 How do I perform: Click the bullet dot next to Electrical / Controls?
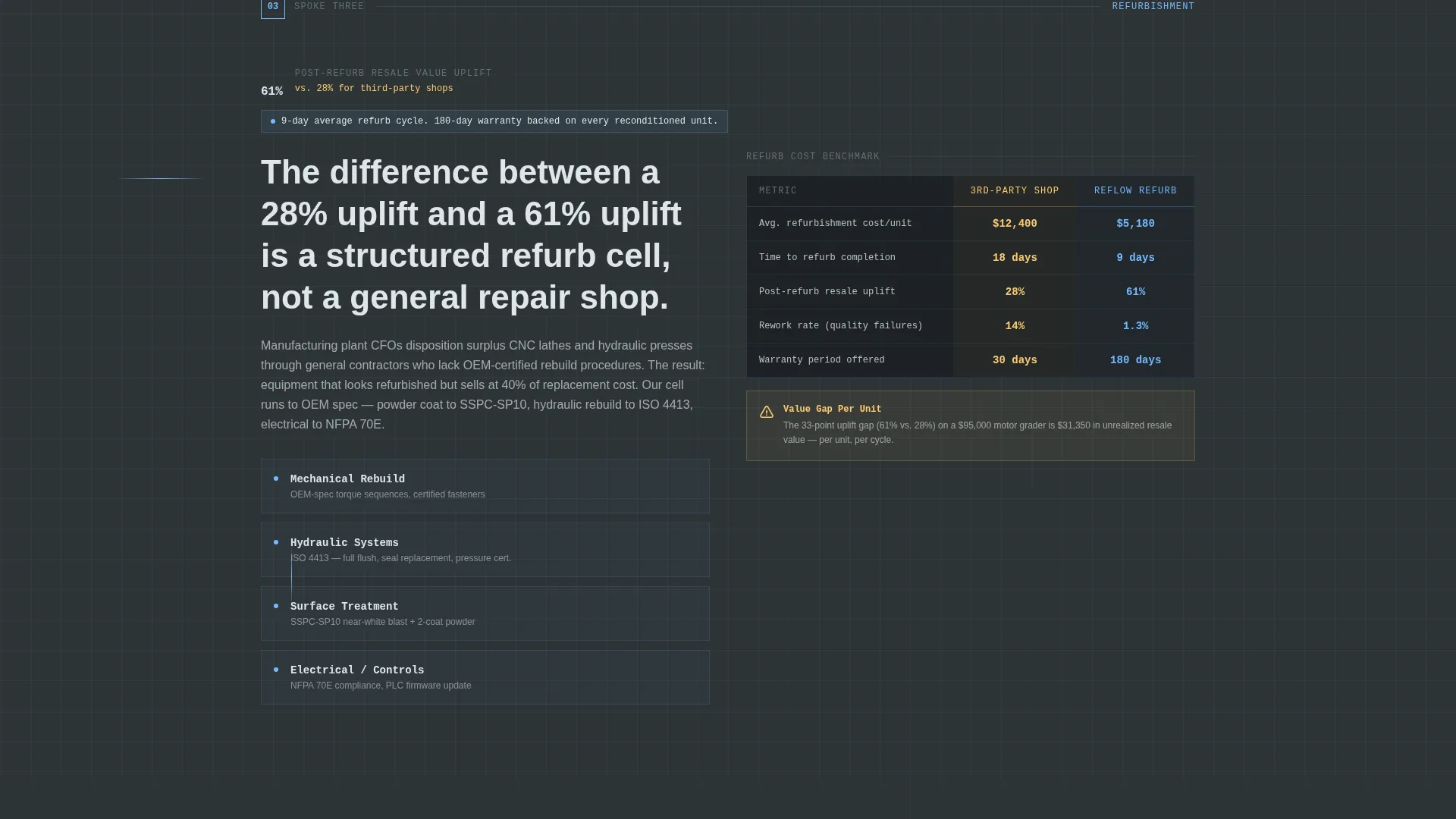[x=276, y=670]
